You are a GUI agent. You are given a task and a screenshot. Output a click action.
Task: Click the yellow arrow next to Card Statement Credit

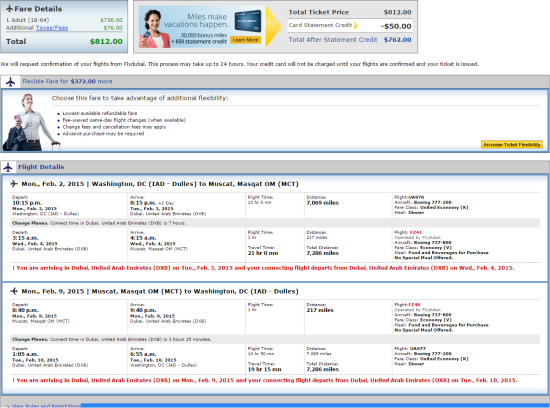click(356, 25)
